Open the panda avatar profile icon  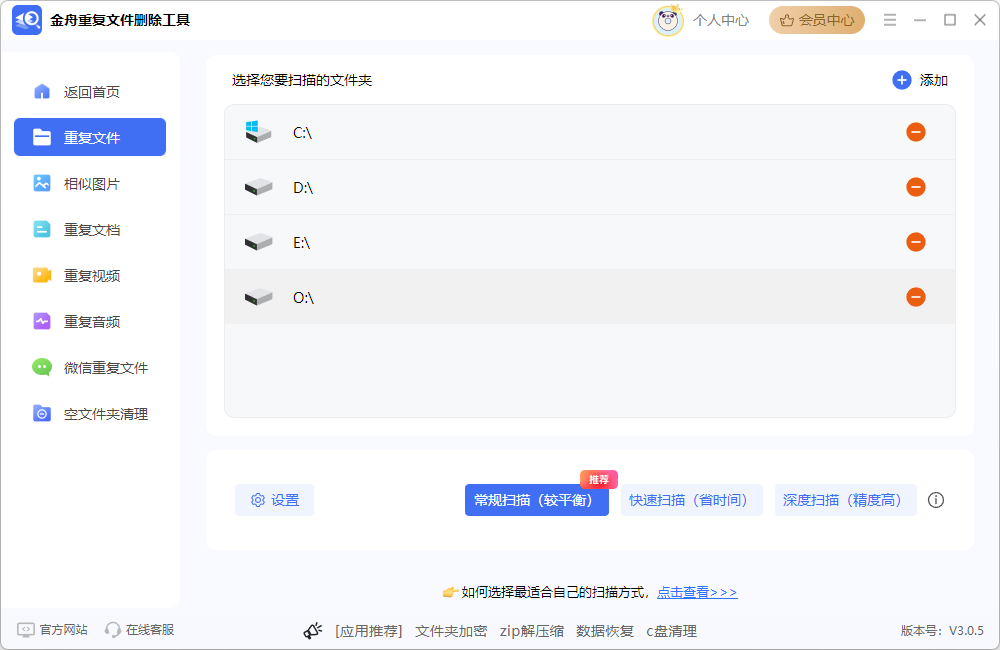668,20
